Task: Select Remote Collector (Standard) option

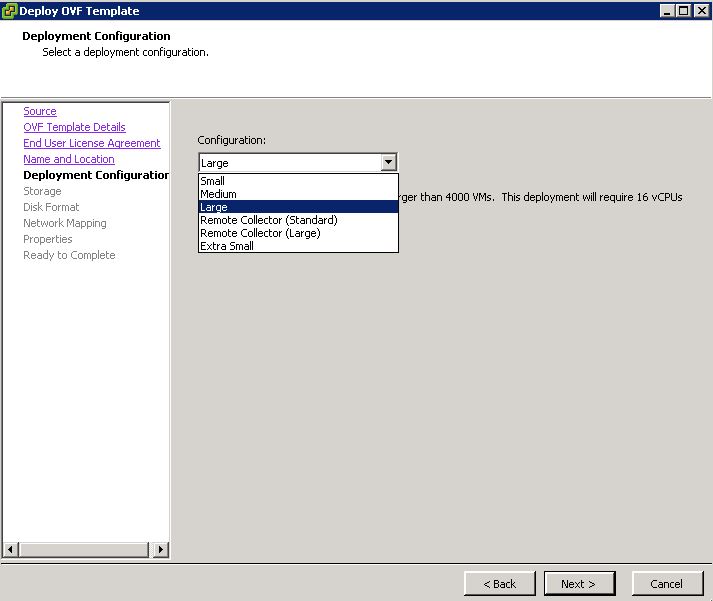Action: [x=269, y=220]
